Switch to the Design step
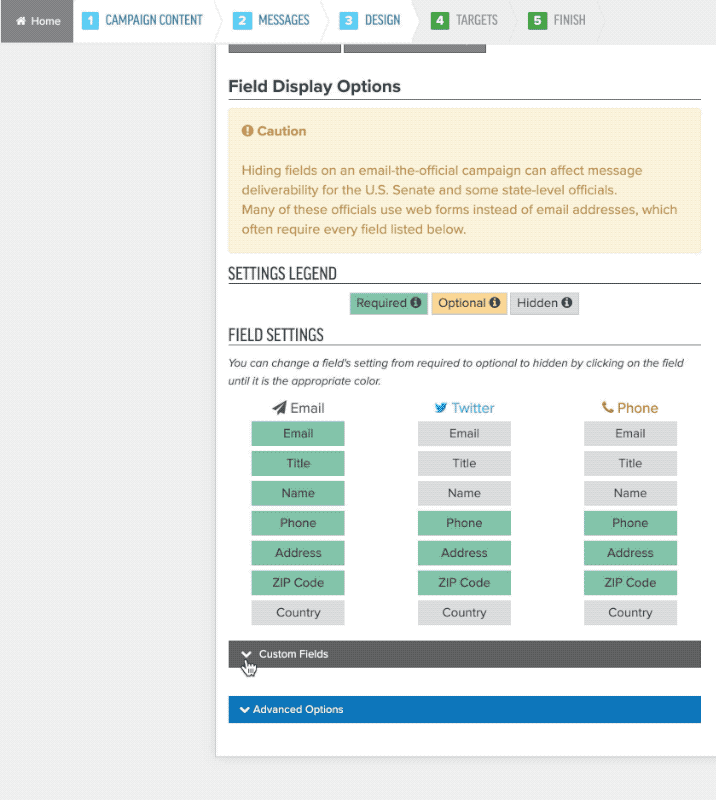The width and height of the screenshot is (716, 800). point(383,19)
